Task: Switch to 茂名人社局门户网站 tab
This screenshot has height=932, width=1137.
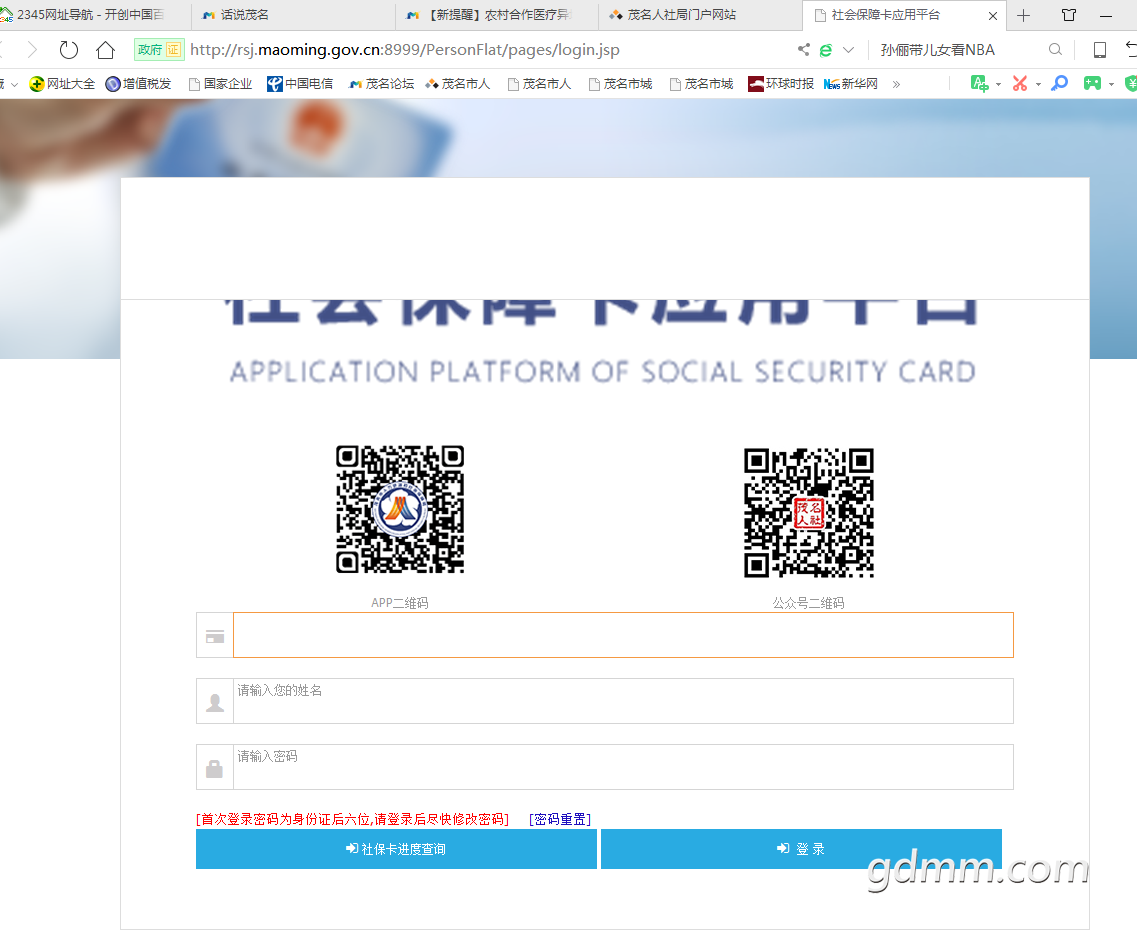Action: tap(700, 15)
